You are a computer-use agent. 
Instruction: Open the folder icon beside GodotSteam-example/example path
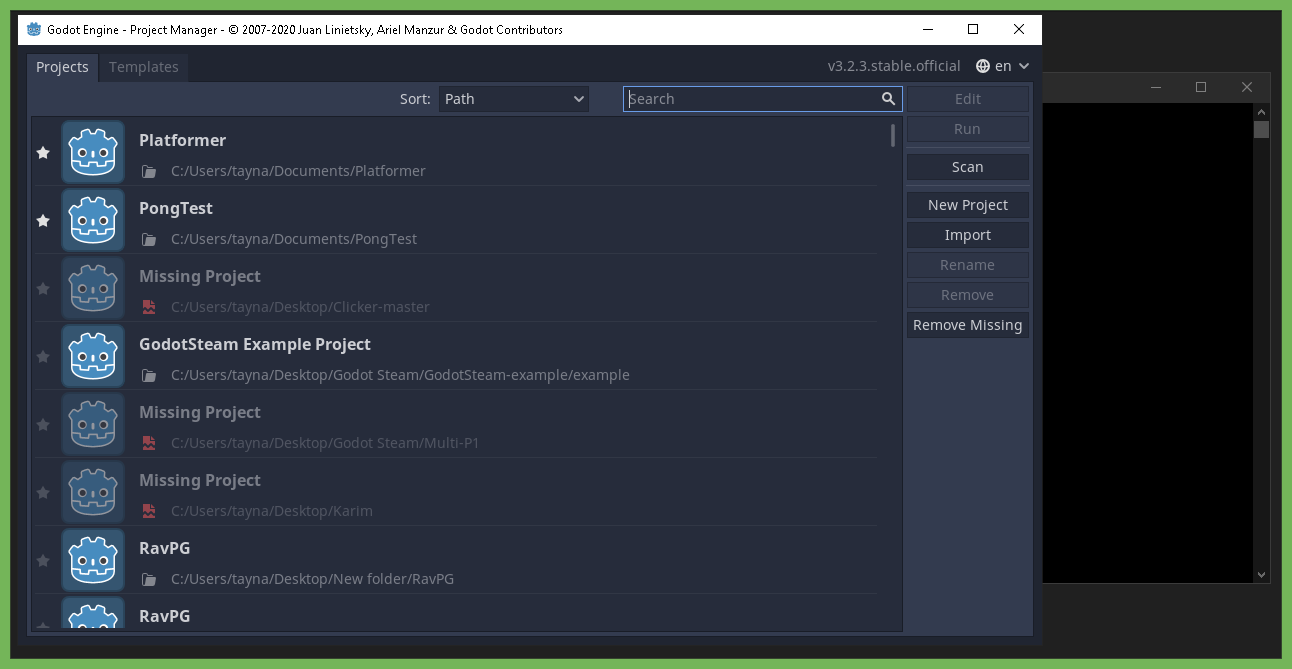coord(149,375)
